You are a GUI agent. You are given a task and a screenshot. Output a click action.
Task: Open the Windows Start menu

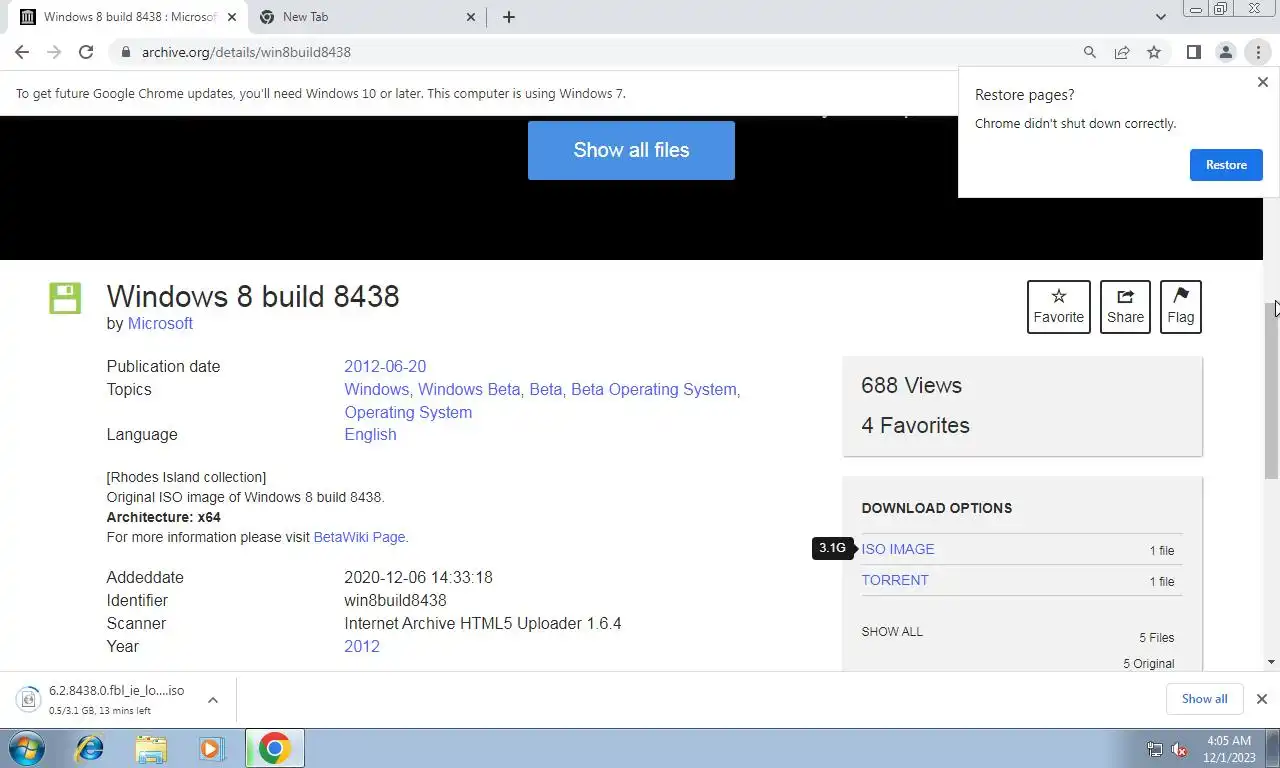26,748
